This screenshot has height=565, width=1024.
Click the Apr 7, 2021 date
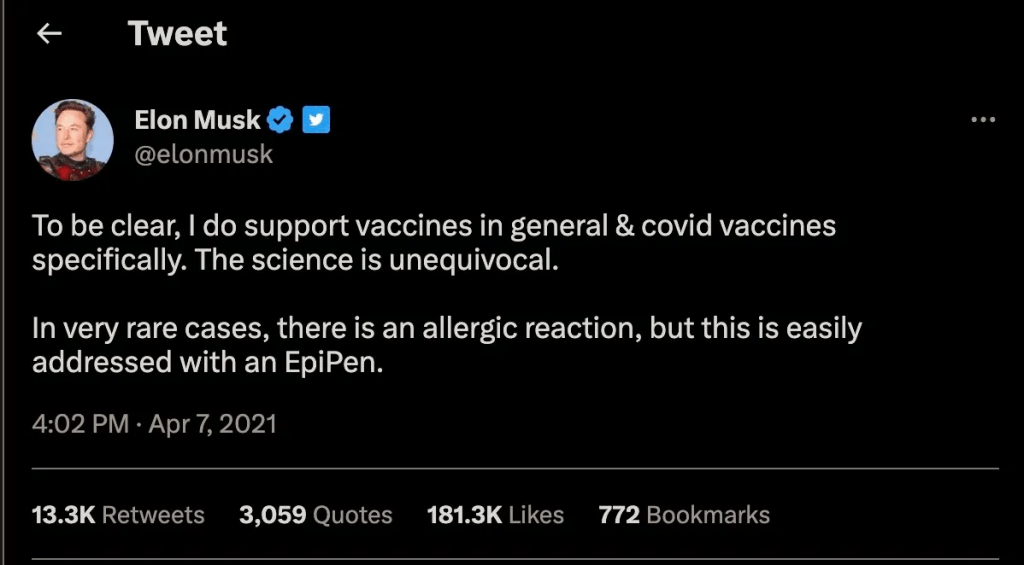(212, 424)
